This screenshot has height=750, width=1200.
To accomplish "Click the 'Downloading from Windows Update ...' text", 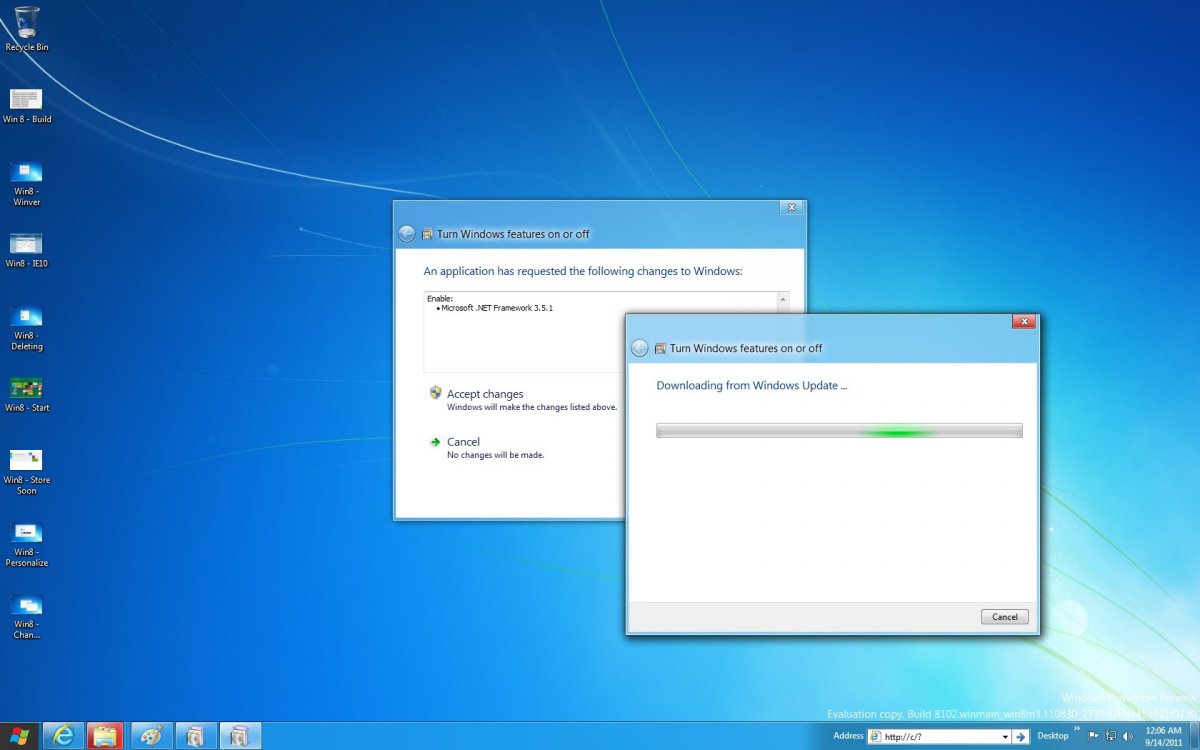I will click(x=752, y=385).
